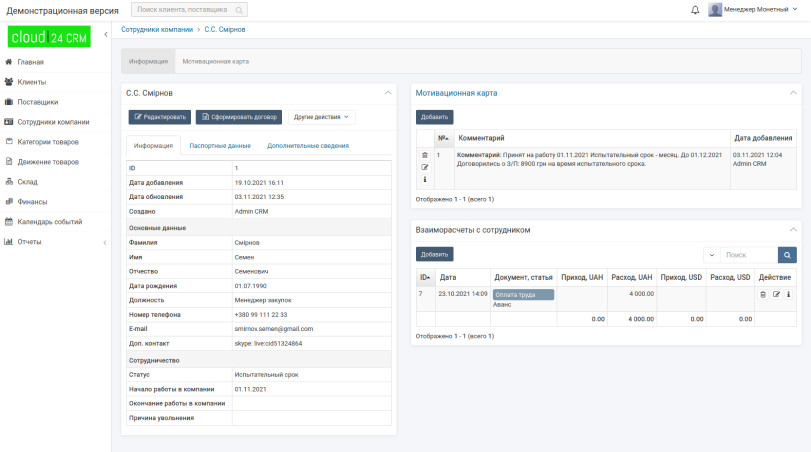811x452 pixels.
Task: View info for motivational card entry
Action: [x=425, y=180]
